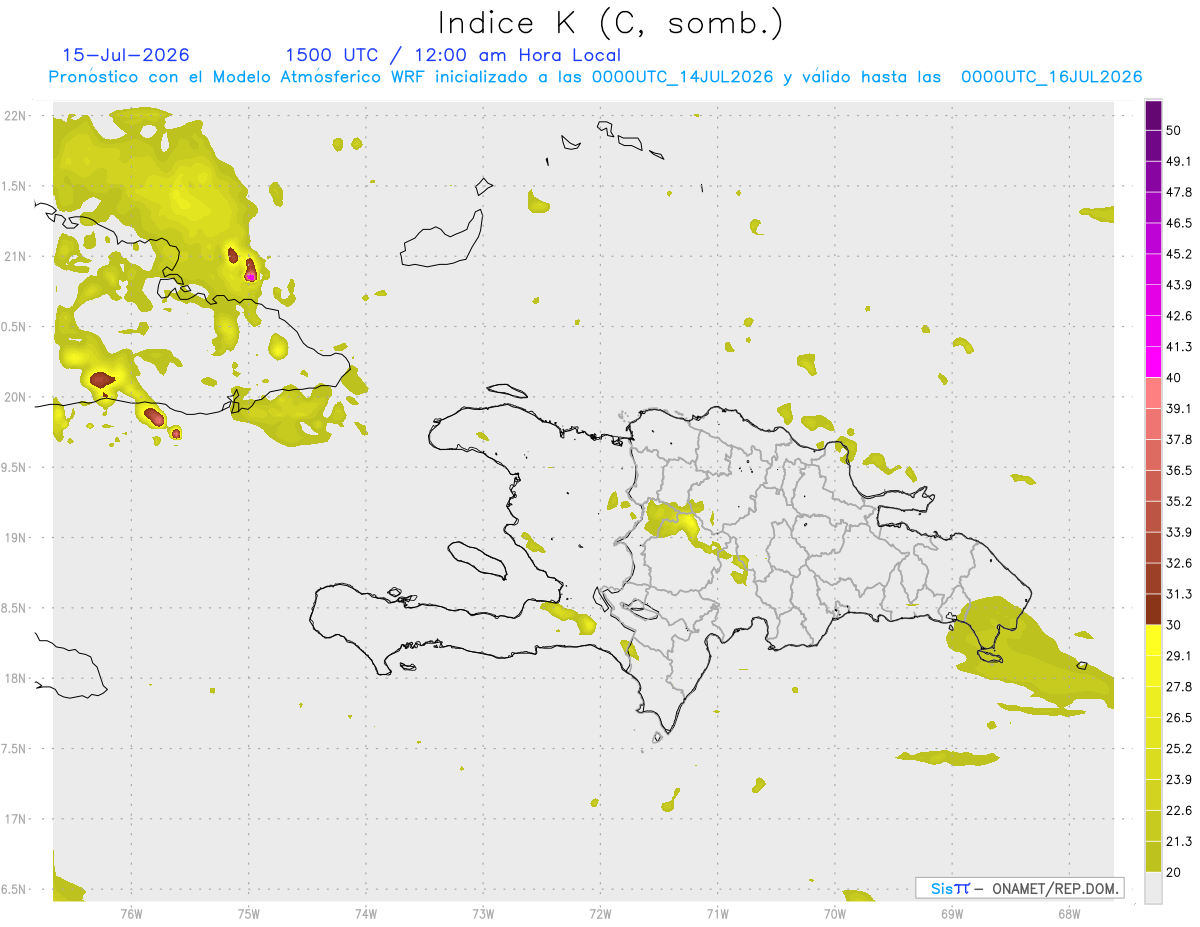Click the '30' color bar value
Viewport: 1200px width, 927px height.
1174,625
